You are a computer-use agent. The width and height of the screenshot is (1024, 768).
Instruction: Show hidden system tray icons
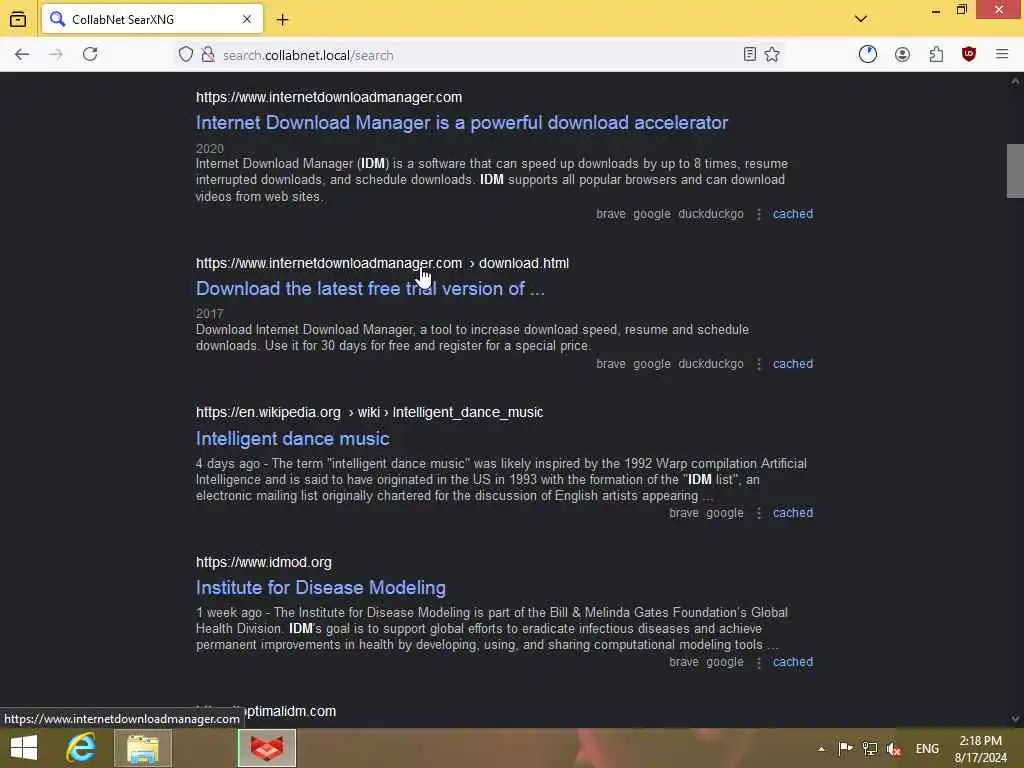821,749
